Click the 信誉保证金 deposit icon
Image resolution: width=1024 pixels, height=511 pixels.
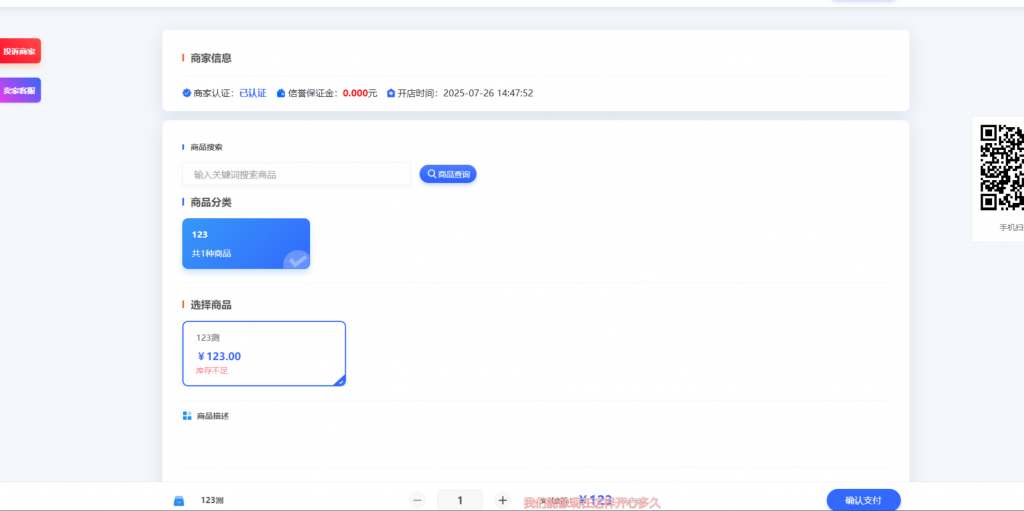(x=281, y=93)
